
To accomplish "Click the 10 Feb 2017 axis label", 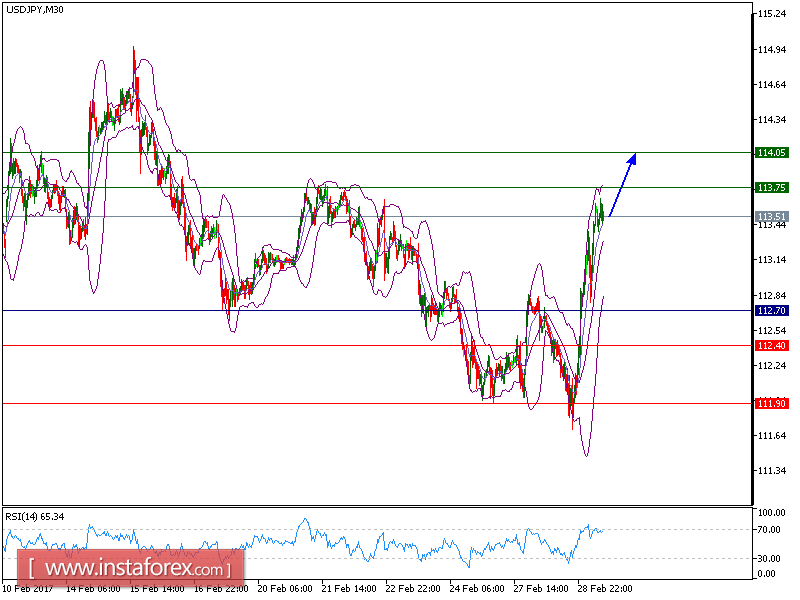I will [28, 590].
